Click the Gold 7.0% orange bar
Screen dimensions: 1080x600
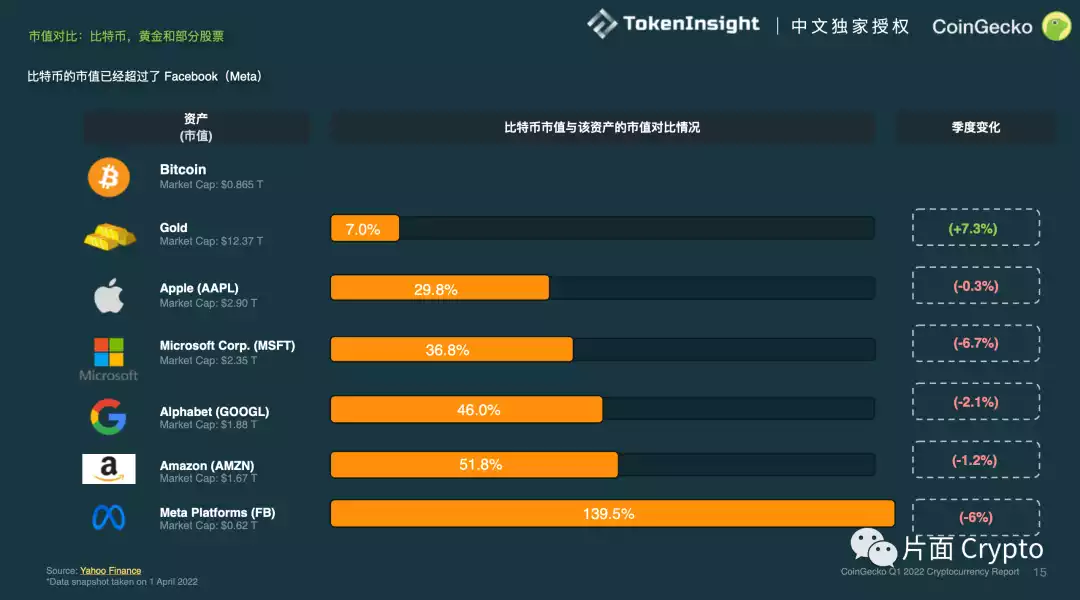[365, 229]
